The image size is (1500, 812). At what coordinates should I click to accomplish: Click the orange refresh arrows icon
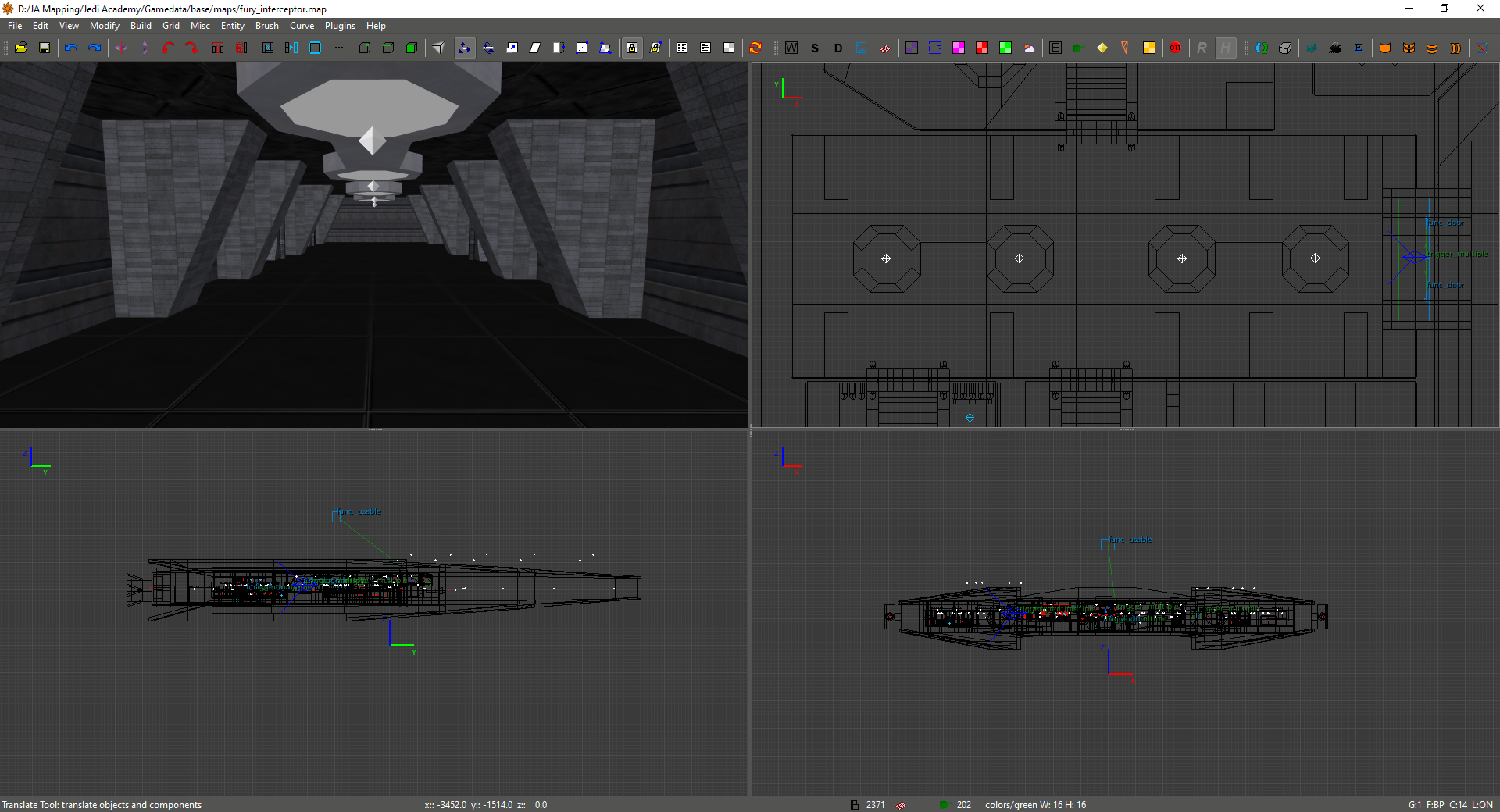point(755,48)
